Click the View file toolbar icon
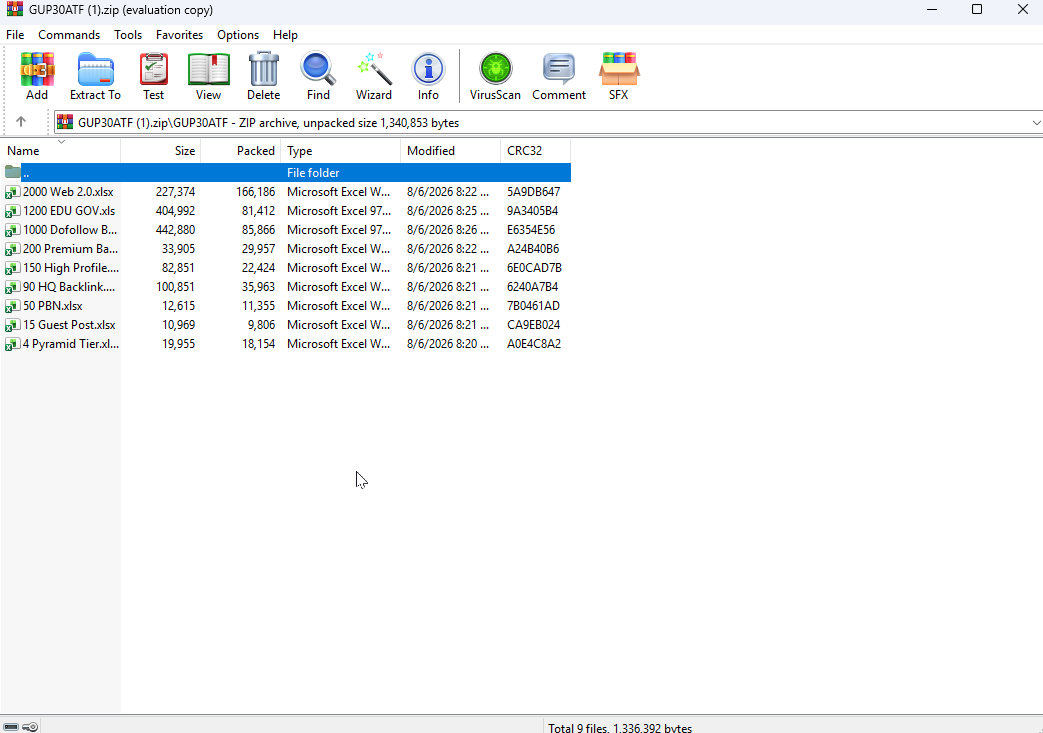 (208, 76)
